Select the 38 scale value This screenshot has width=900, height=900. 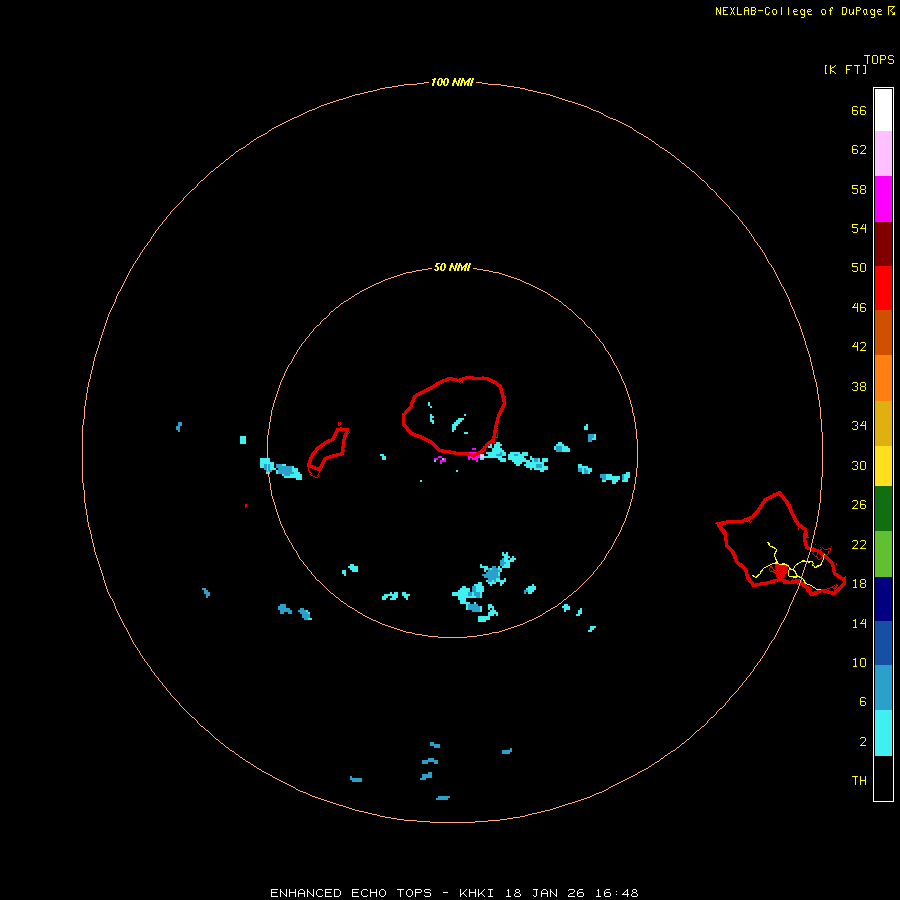click(x=859, y=387)
